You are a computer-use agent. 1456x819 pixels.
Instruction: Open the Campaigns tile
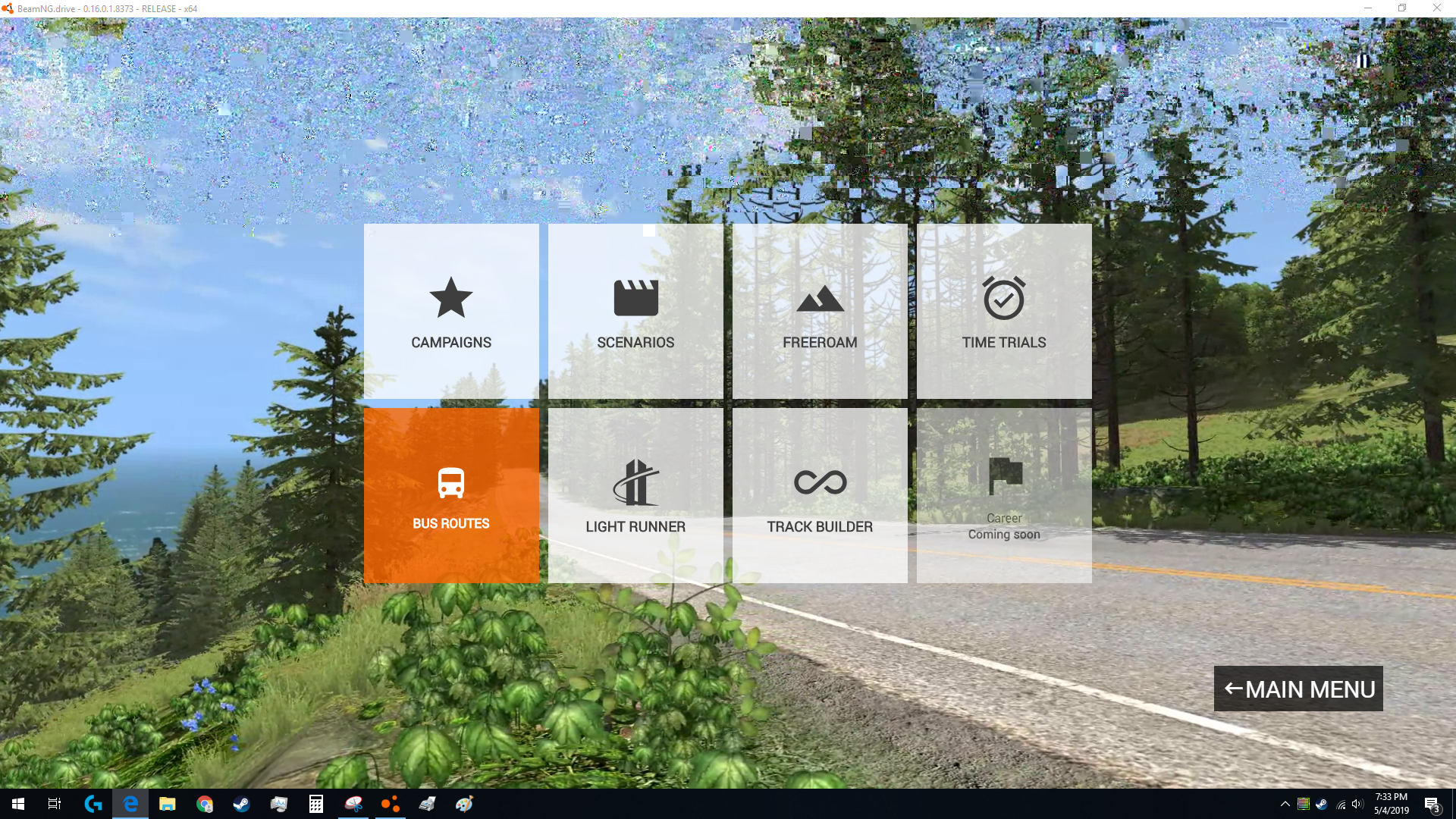[451, 311]
